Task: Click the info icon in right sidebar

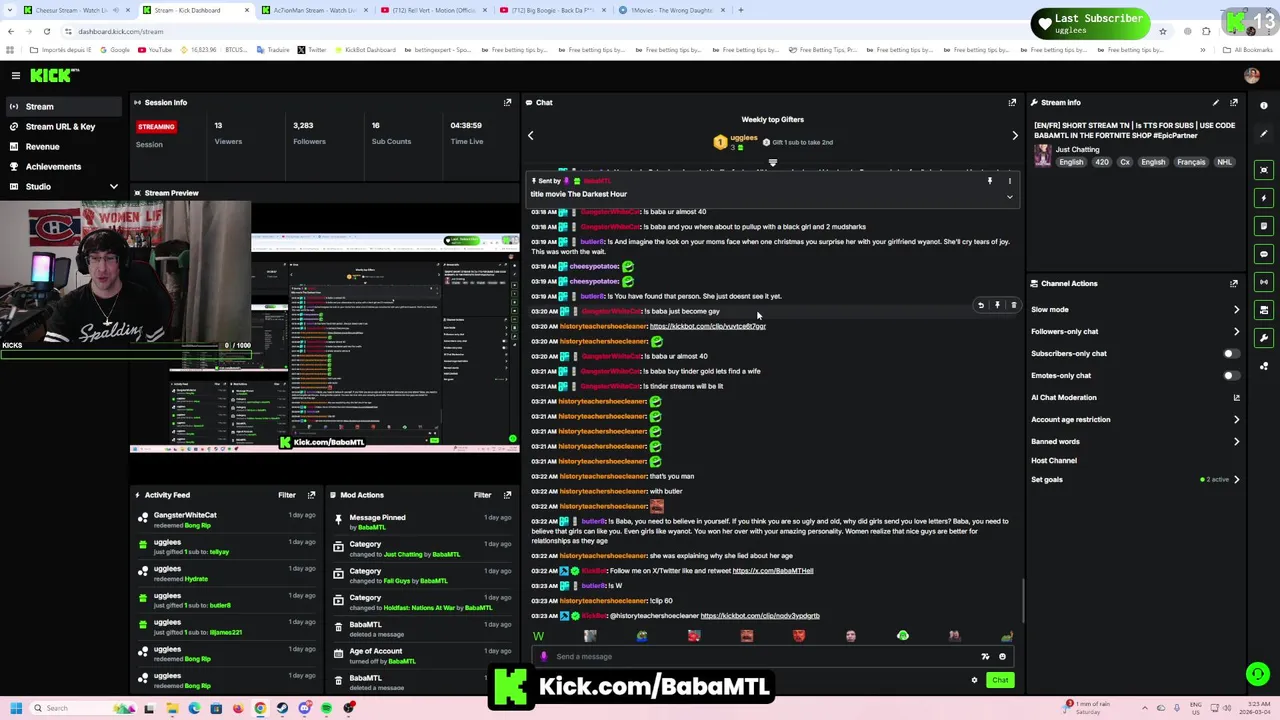Action: point(1264,105)
